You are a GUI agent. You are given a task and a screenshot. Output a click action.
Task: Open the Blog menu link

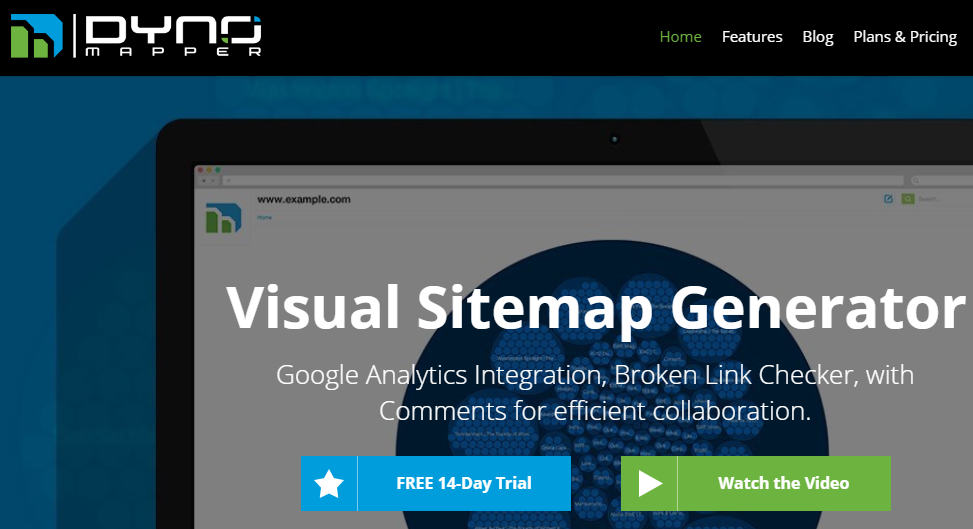coord(817,37)
